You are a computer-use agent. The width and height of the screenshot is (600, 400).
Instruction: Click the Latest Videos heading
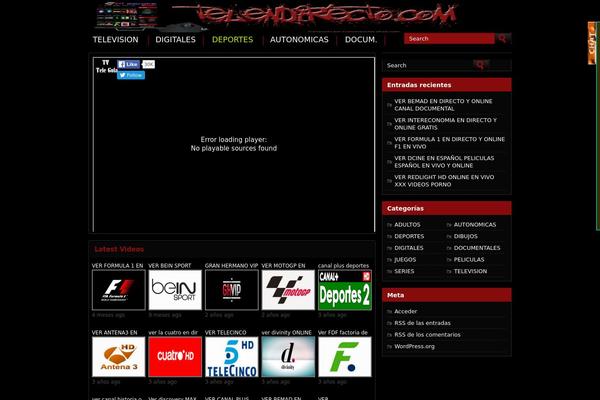click(119, 249)
